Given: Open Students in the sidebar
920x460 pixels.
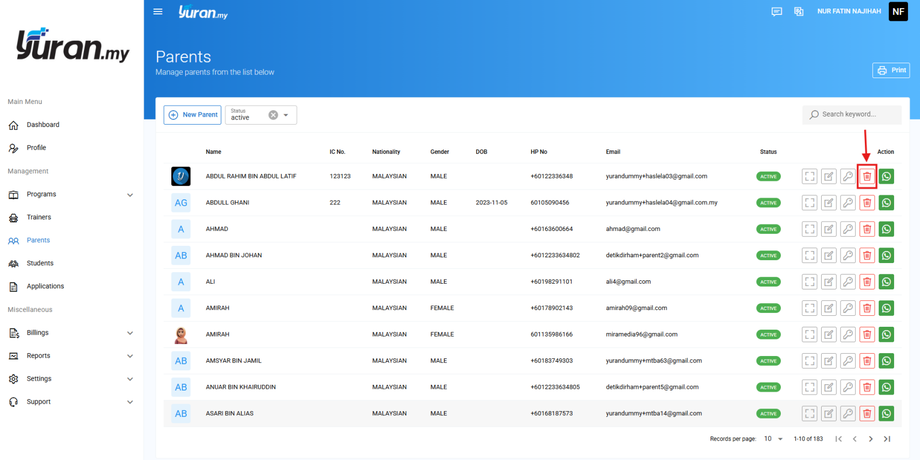Looking at the screenshot, I should click(40, 263).
